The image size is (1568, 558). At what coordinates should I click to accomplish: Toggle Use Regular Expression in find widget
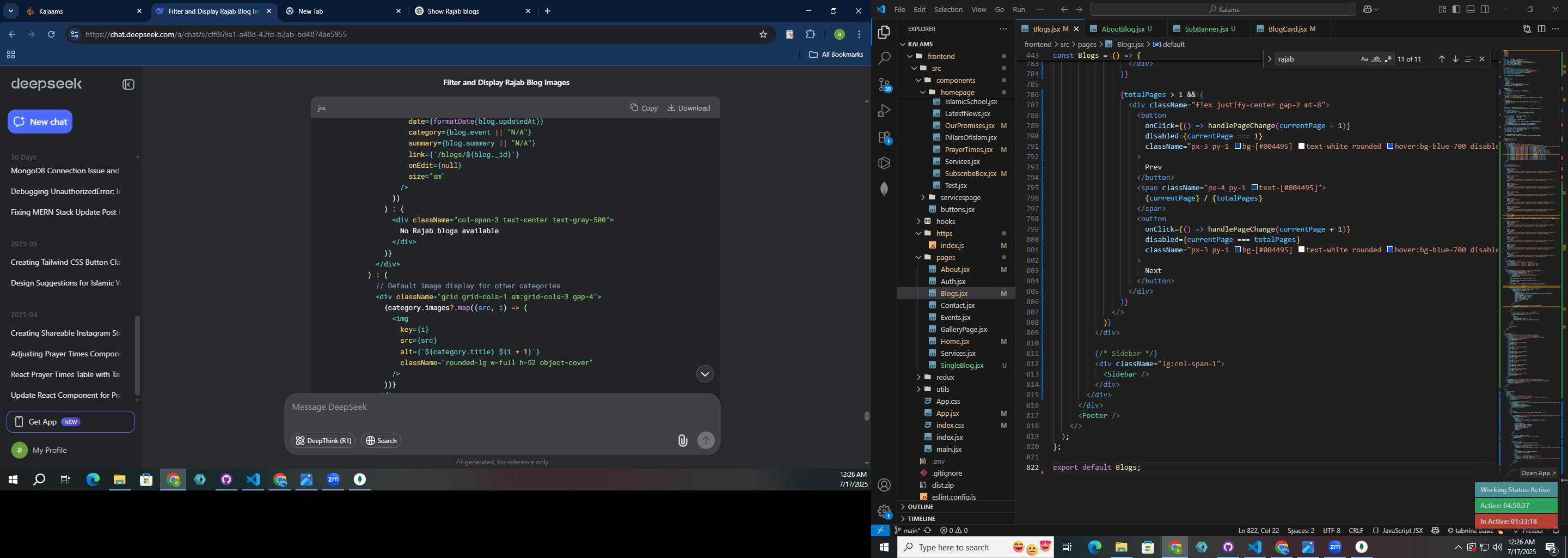point(1388,59)
